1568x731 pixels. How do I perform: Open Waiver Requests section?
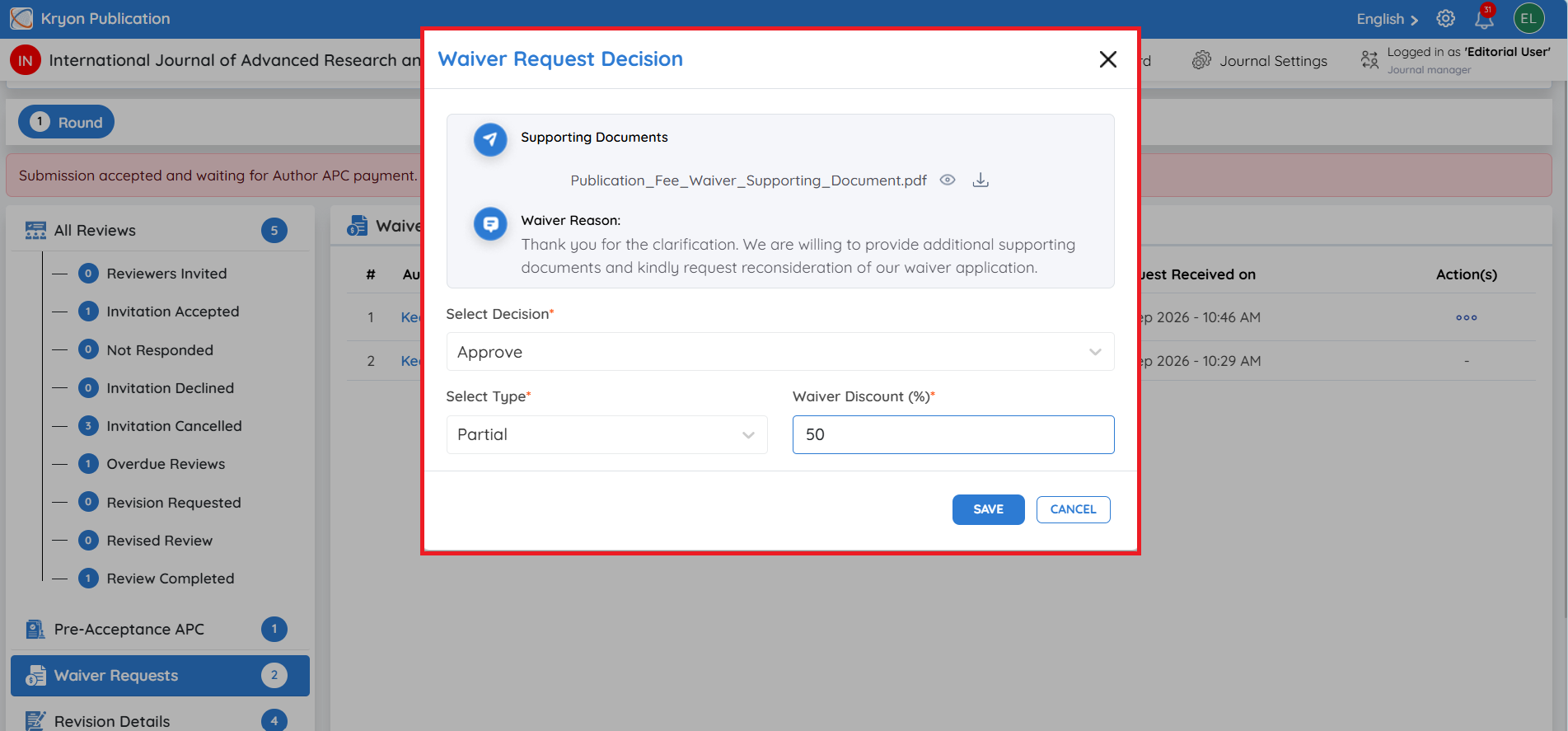[161, 676]
